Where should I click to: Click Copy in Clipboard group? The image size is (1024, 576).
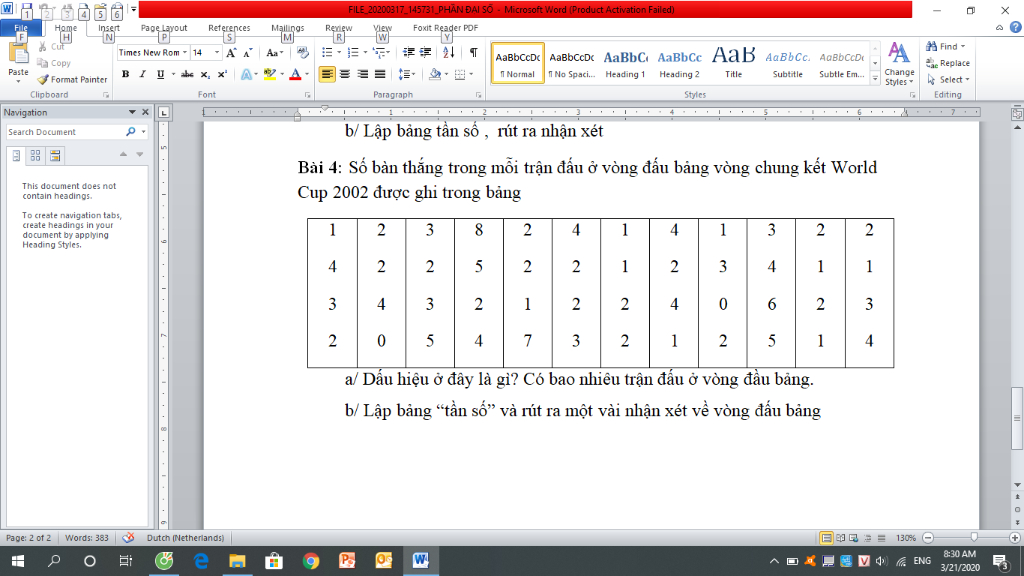pyautogui.click(x=54, y=63)
